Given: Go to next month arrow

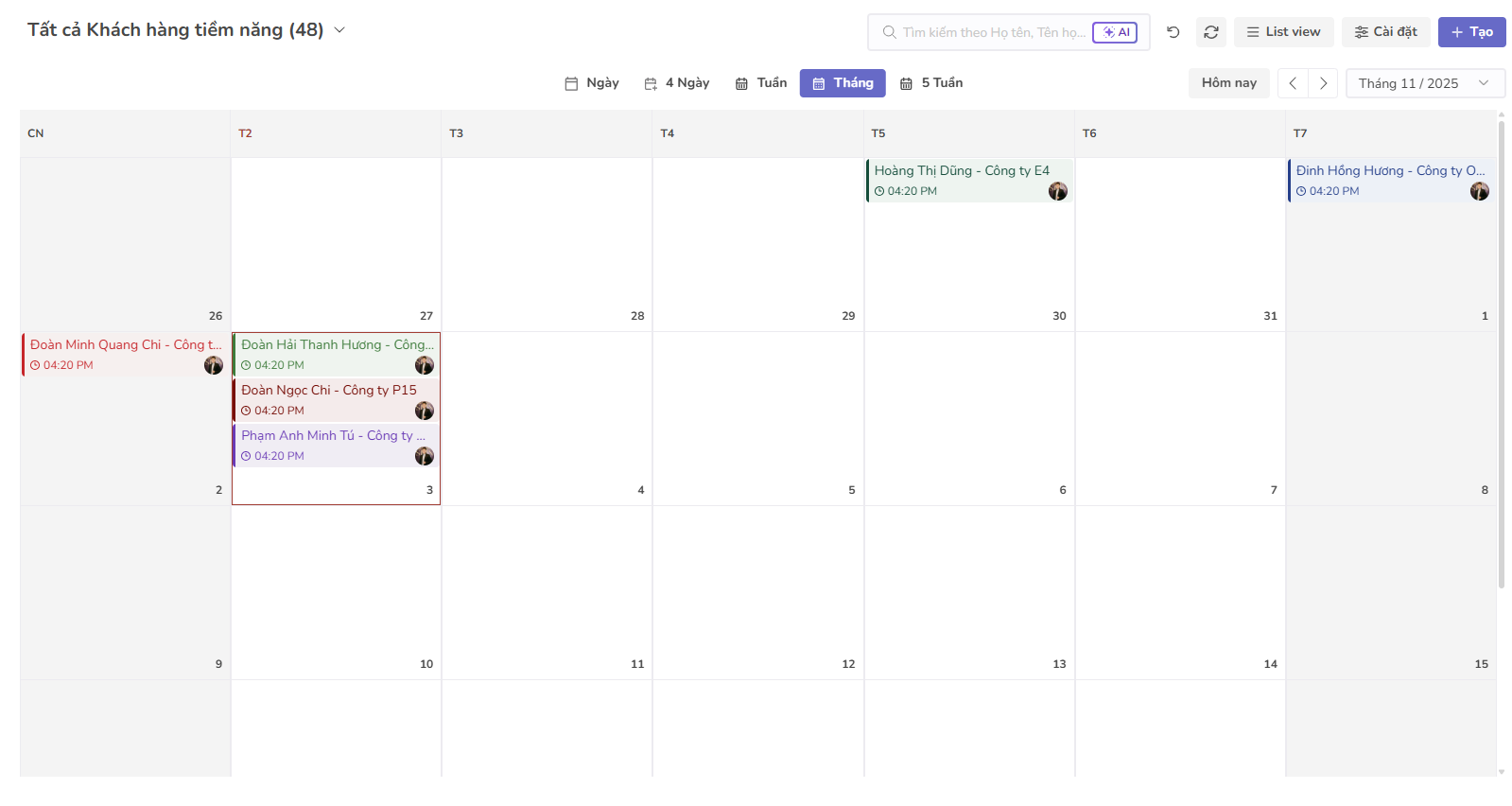Looking at the screenshot, I should click(1323, 83).
